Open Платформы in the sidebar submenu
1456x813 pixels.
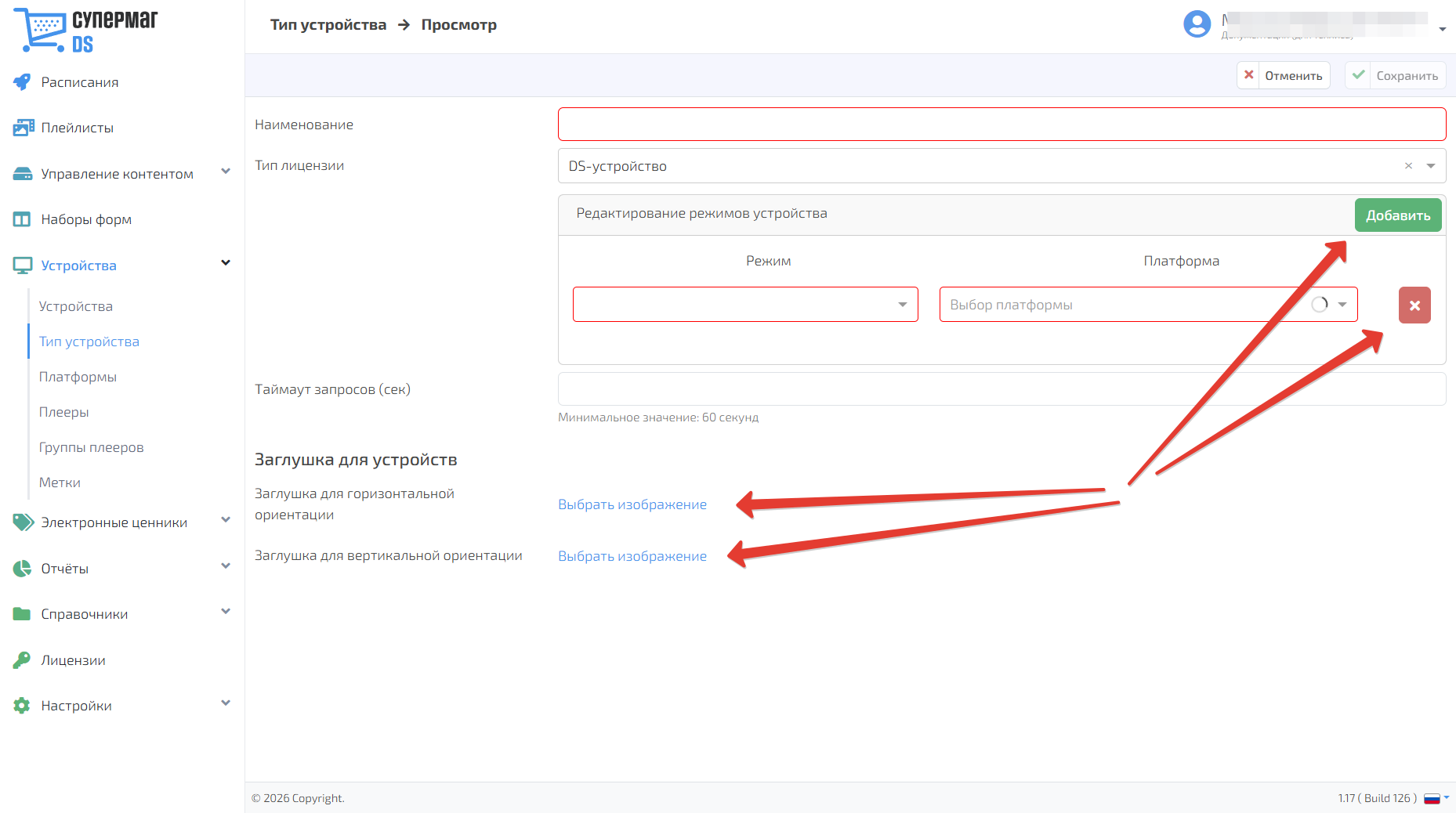coord(78,377)
